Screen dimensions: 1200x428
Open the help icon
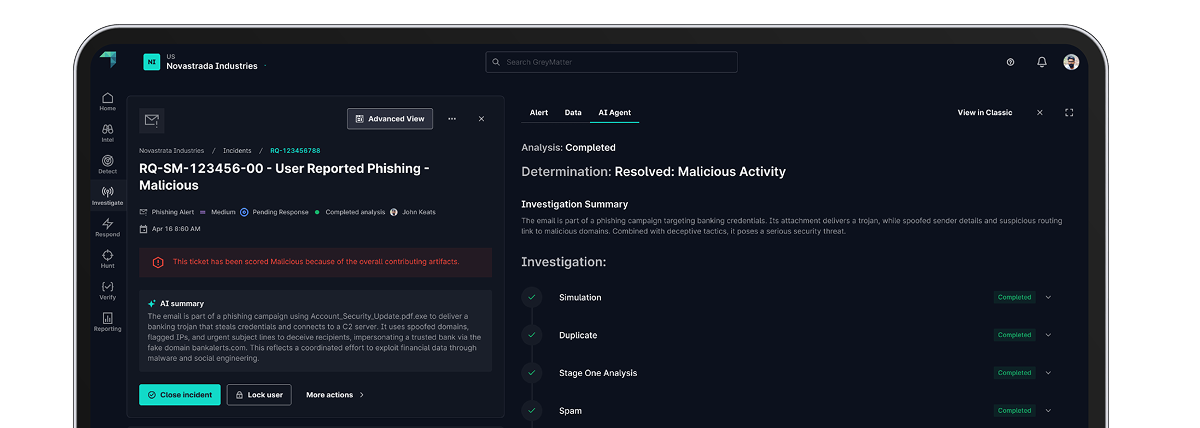click(1010, 62)
